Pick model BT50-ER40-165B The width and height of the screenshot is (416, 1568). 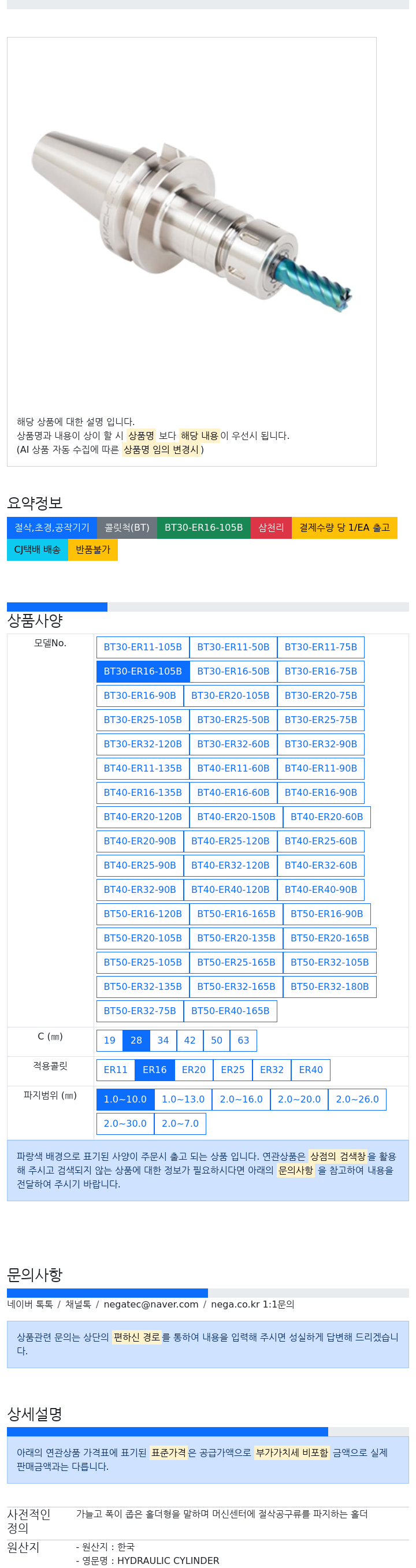point(230,1011)
